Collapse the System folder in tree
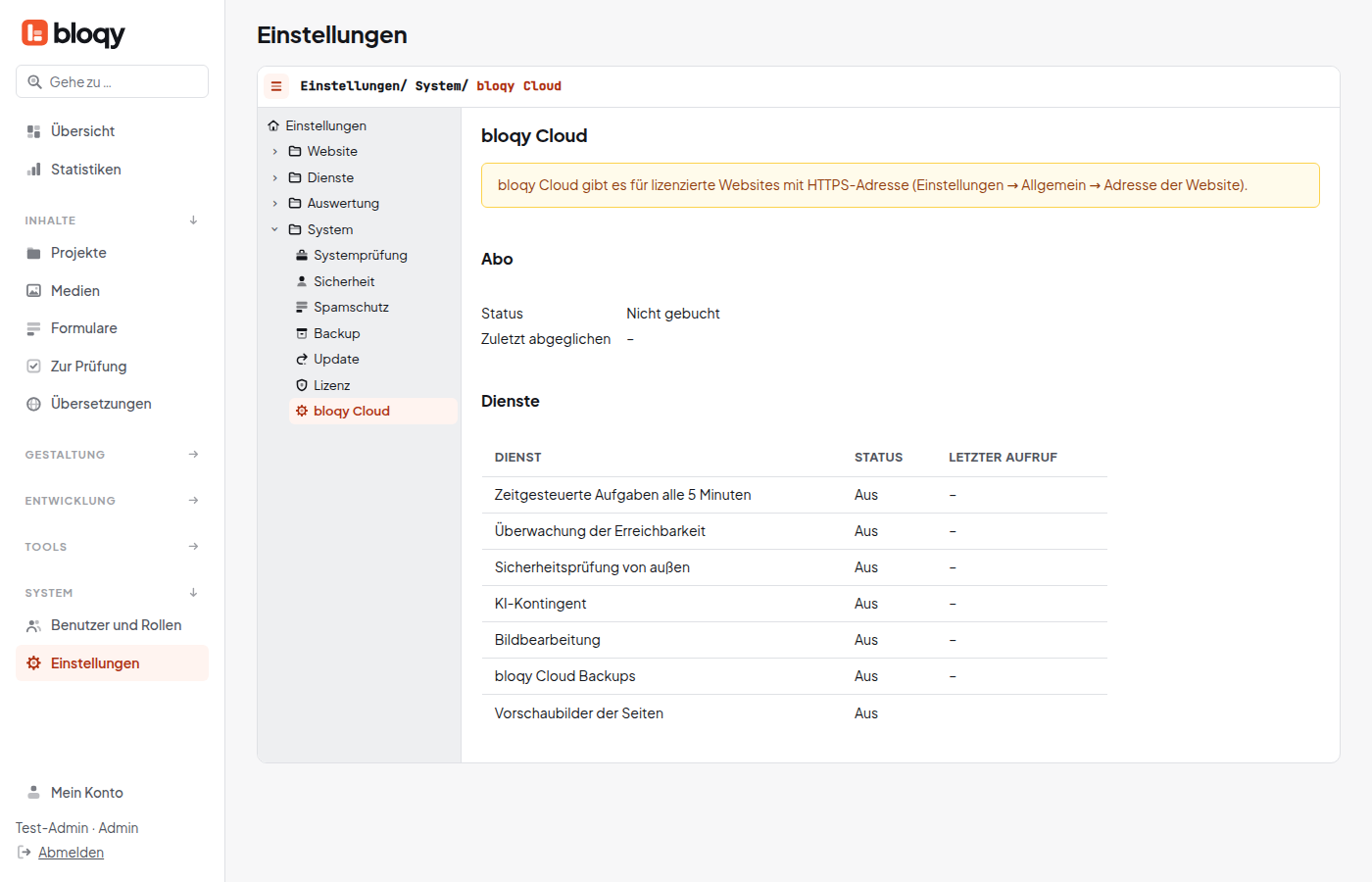The image size is (1372, 882). [275, 230]
